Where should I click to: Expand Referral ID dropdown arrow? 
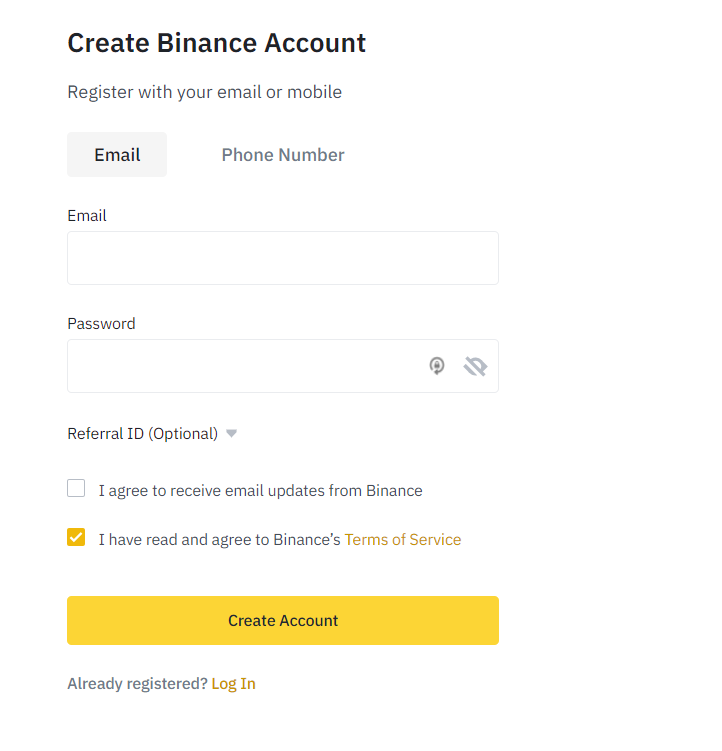click(x=231, y=434)
